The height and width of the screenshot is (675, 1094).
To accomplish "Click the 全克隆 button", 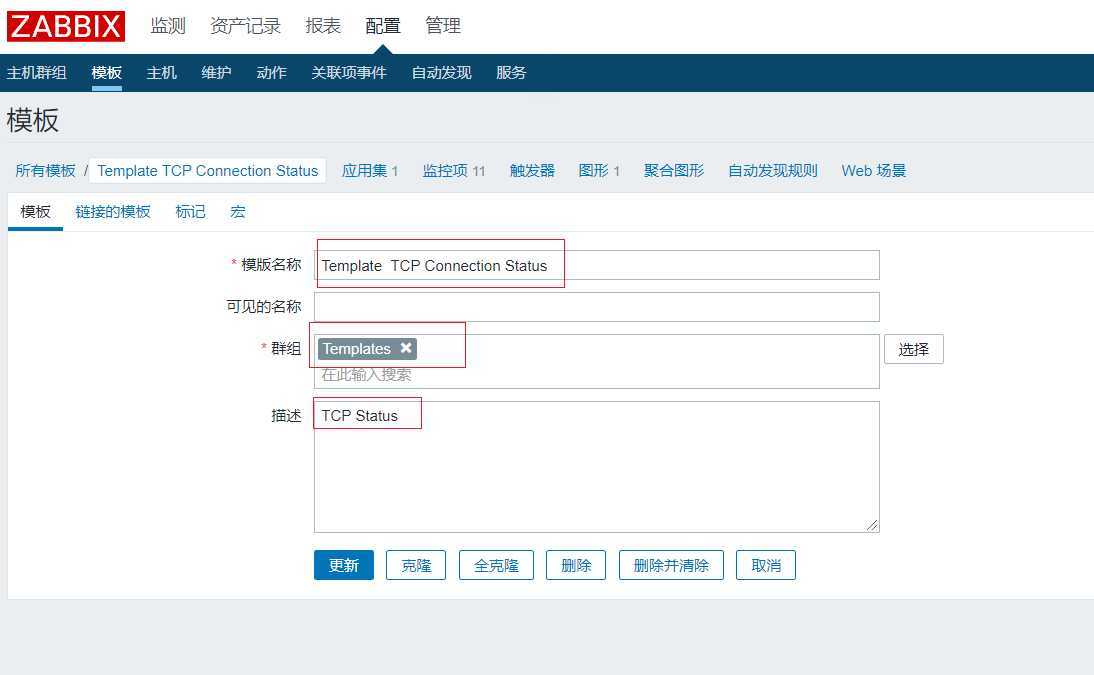I will tap(496, 565).
